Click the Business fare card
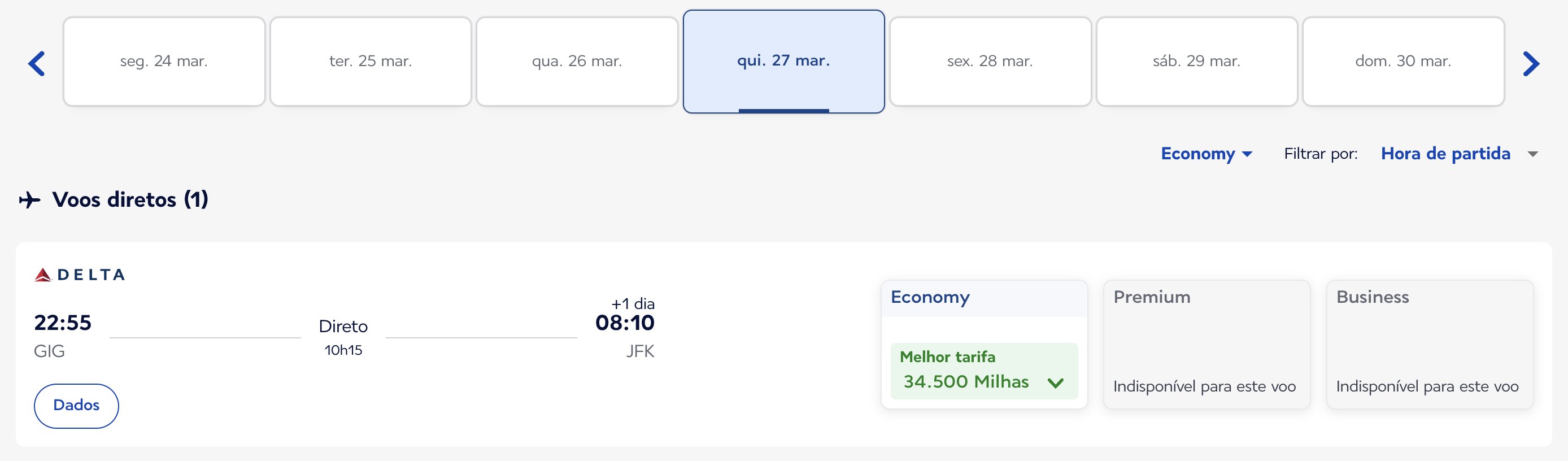Image resolution: width=1568 pixels, height=461 pixels. tap(1430, 344)
